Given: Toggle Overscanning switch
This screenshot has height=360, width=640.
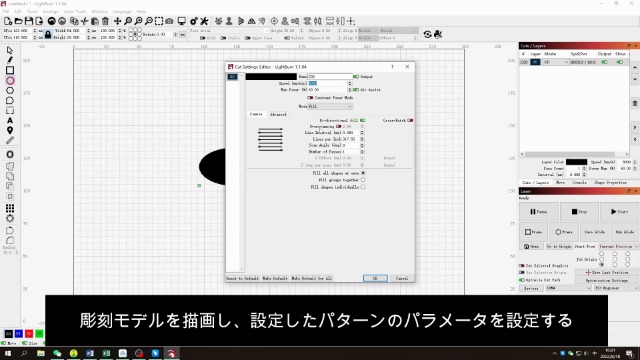Looking at the screenshot, I should coord(338,127).
